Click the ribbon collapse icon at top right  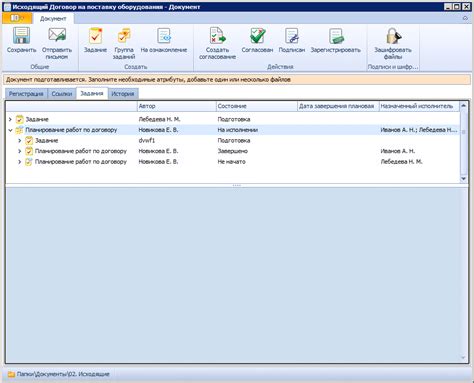465,18
